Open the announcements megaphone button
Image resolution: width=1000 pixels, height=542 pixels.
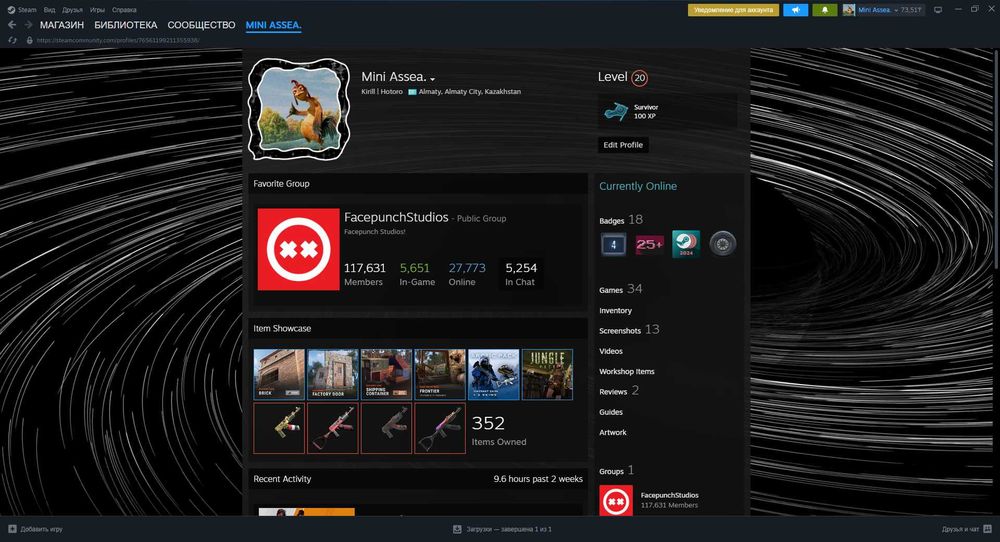[x=795, y=10]
